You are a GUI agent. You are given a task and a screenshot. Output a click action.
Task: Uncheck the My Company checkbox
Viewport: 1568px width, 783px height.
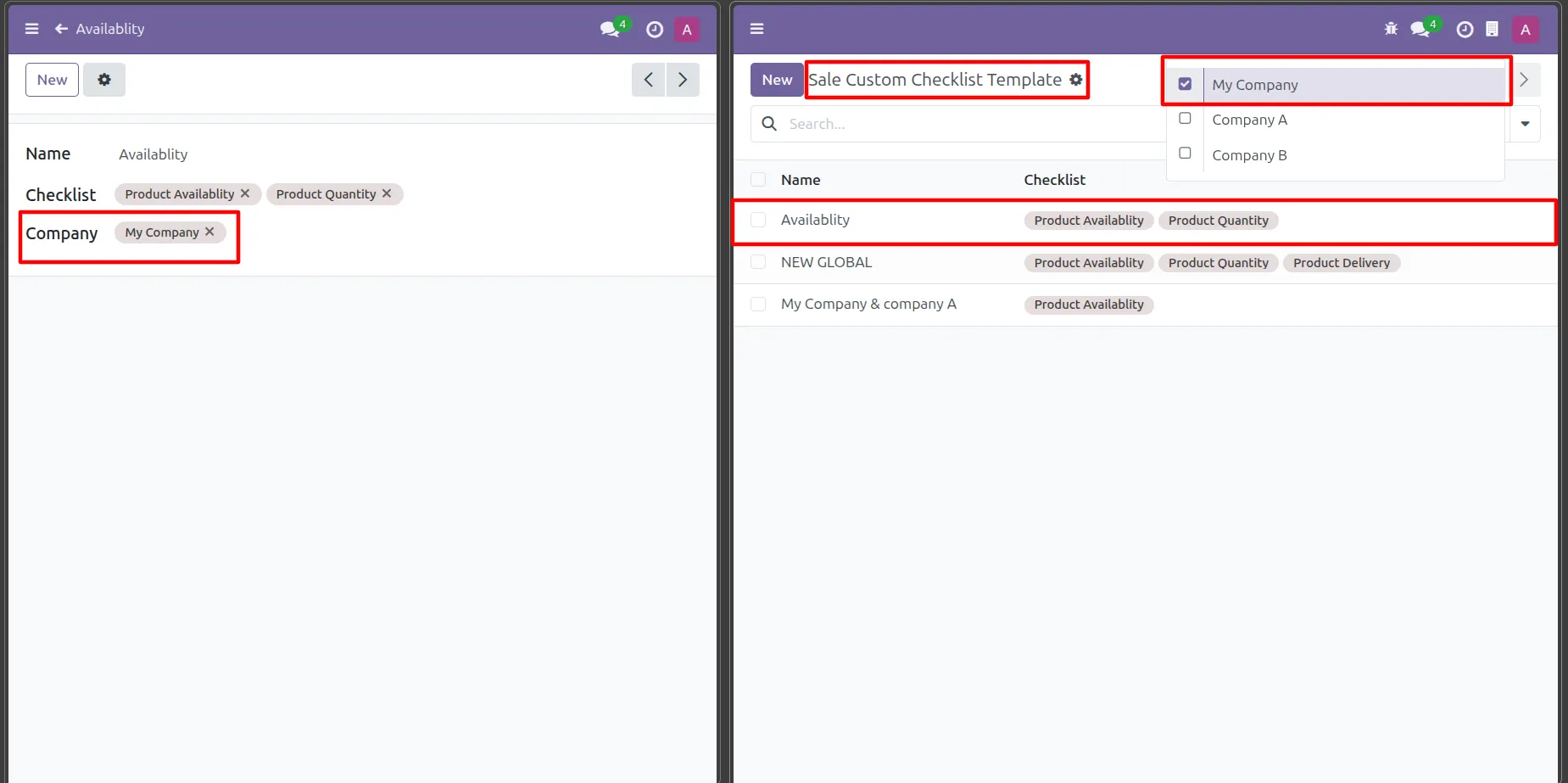point(1185,84)
